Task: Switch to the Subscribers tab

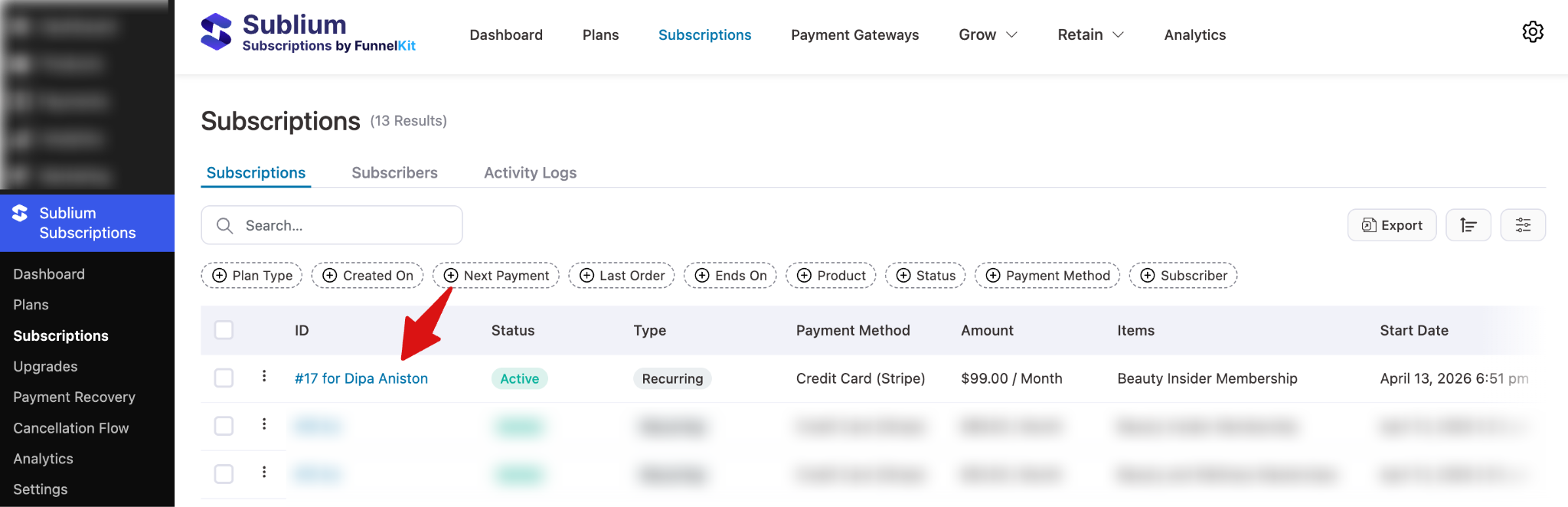Action: pyautogui.click(x=394, y=173)
